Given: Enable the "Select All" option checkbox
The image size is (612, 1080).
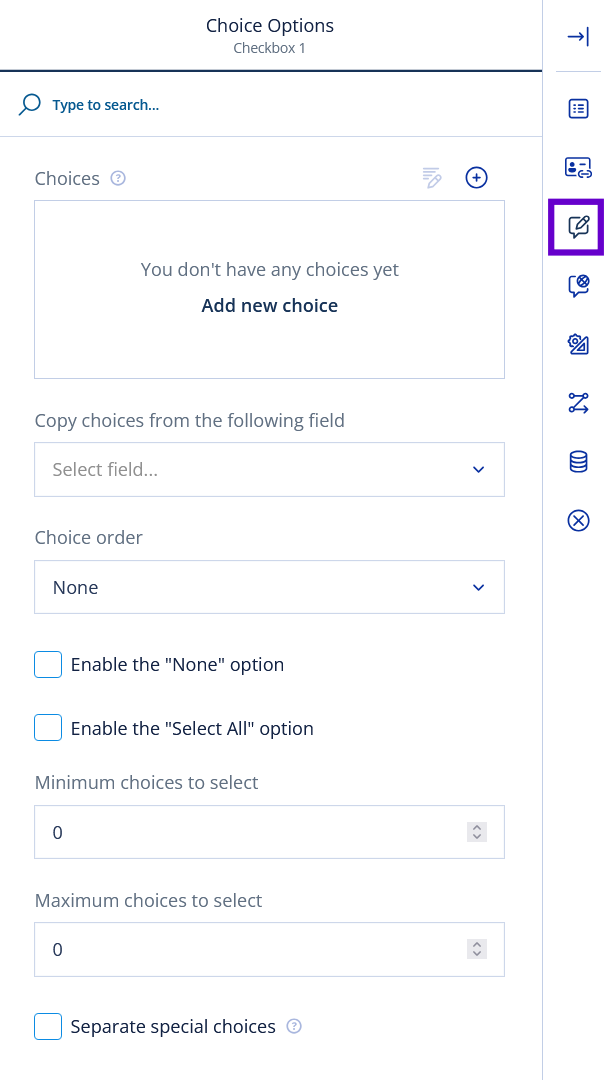Looking at the screenshot, I should pyautogui.click(x=48, y=728).
